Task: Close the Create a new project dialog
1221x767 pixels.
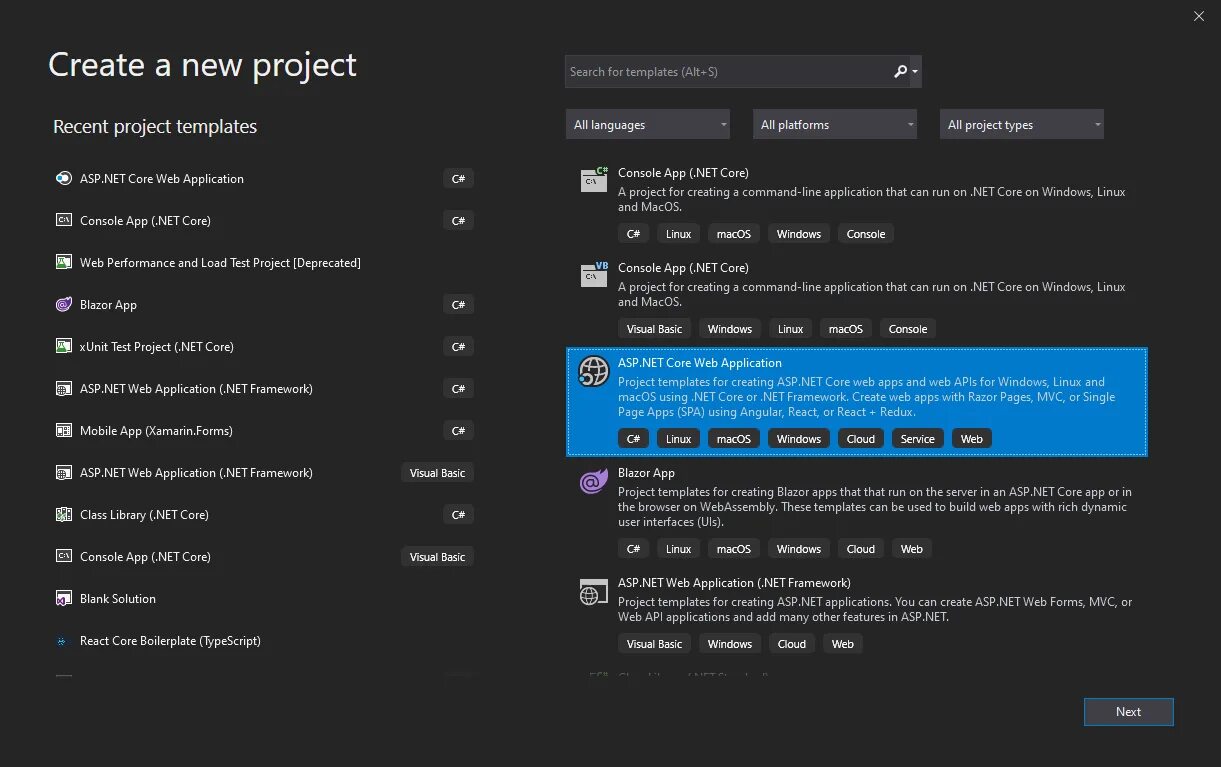Action: click(x=1199, y=16)
